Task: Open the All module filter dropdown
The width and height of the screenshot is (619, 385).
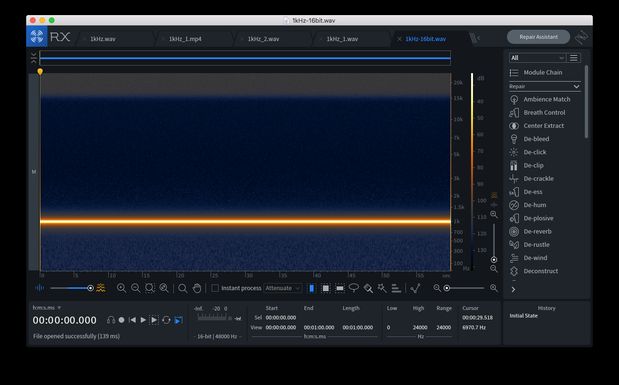Action: click(537, 58)
